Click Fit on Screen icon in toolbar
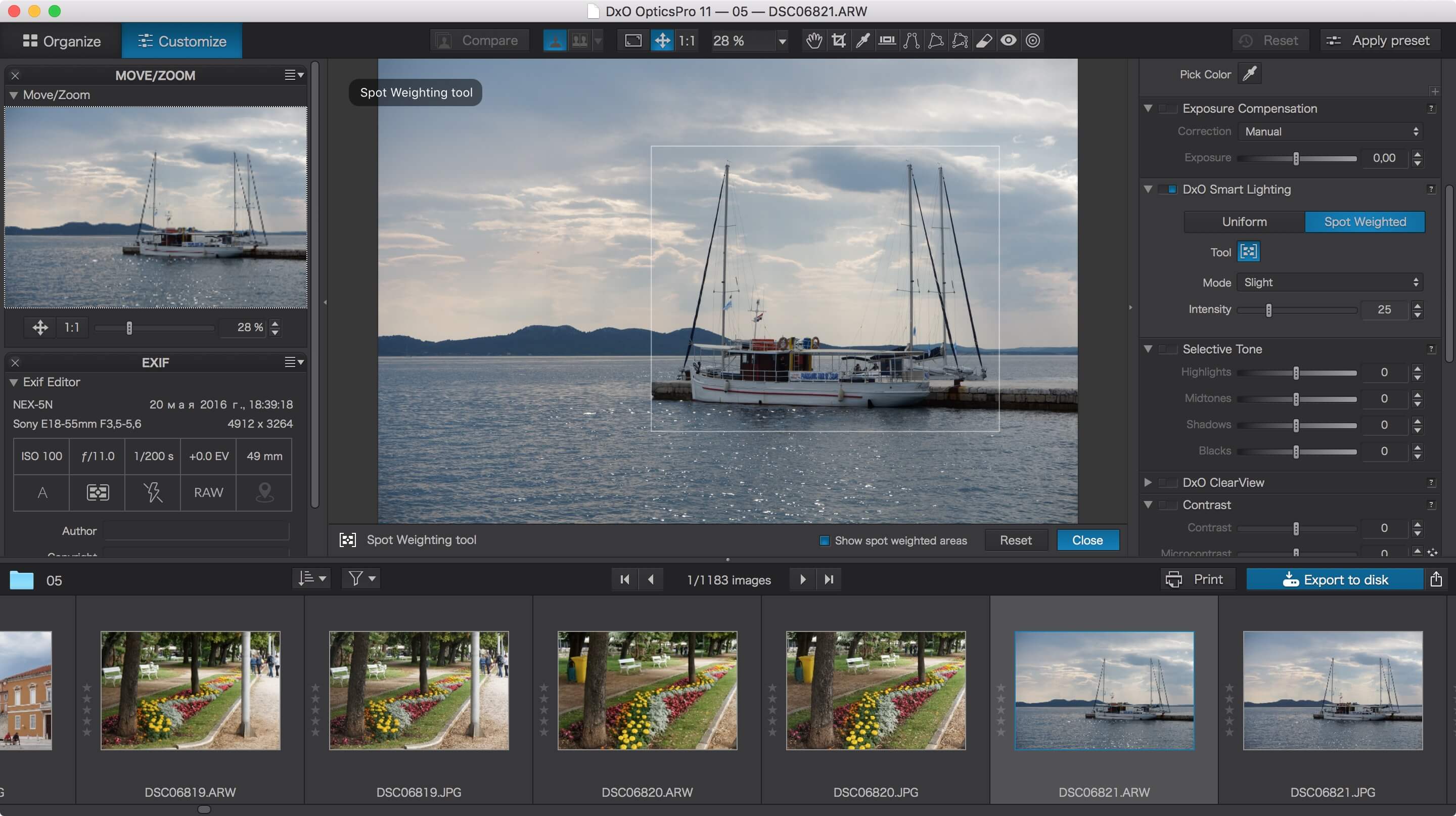The image size is (1456, 816). tap(633, 40)
